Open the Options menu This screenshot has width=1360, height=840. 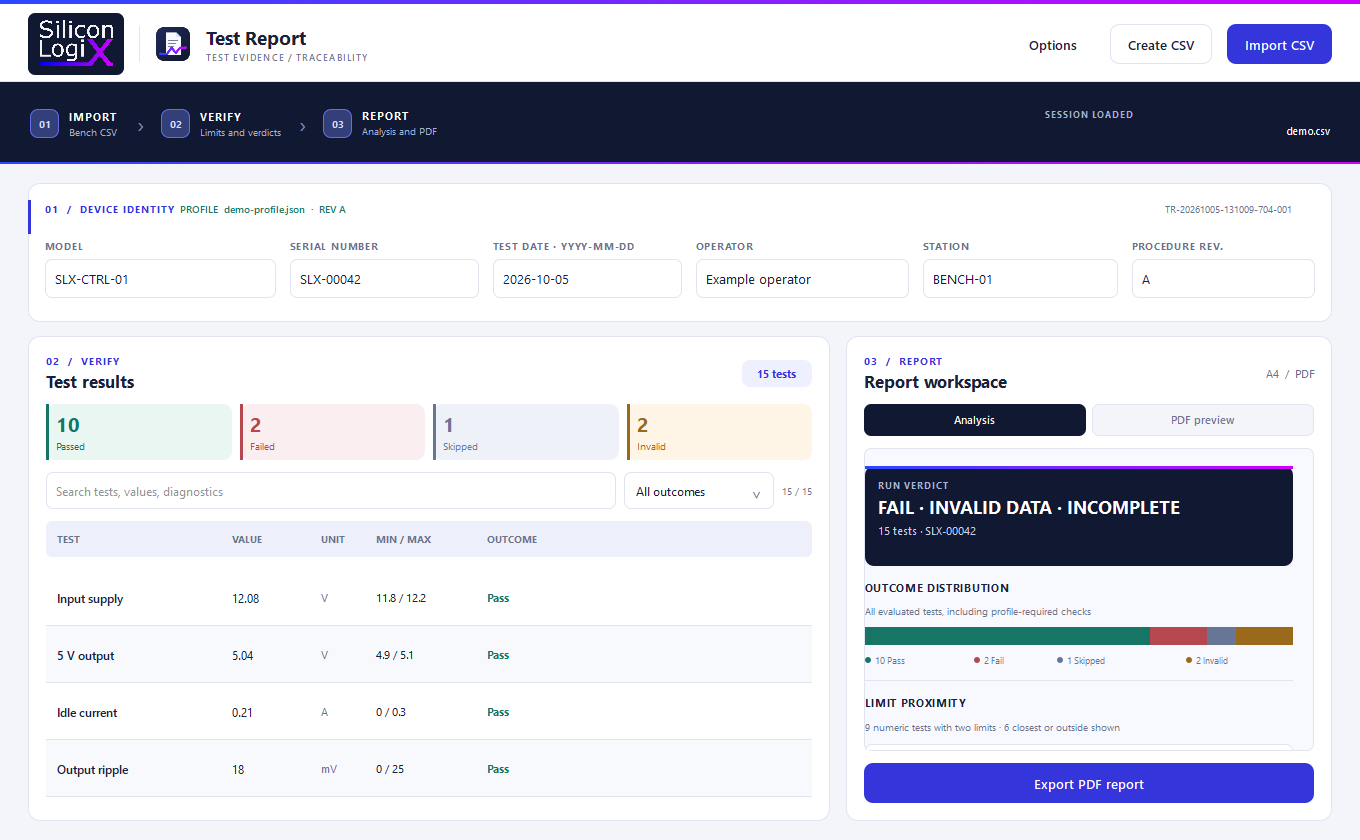[1053, 45]
